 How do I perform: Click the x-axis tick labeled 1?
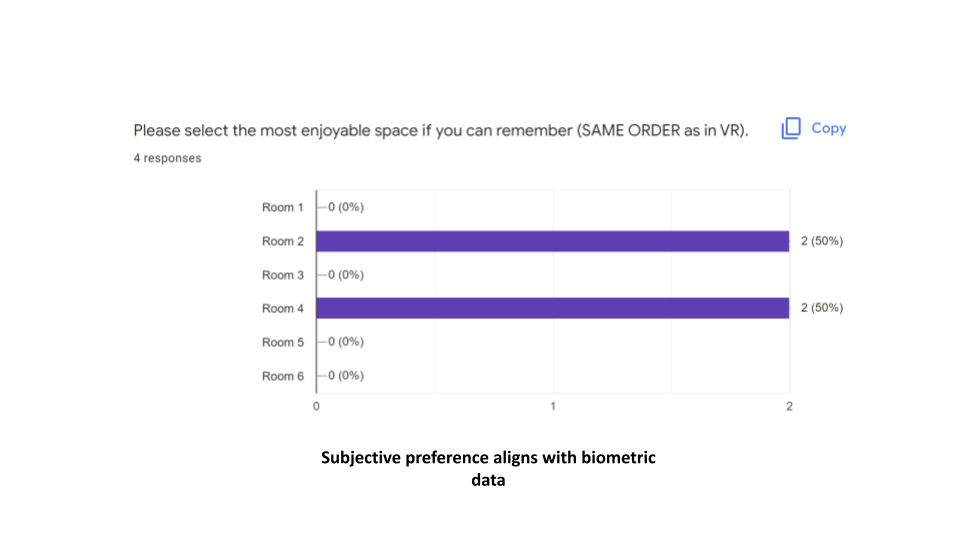click(553, 406)
